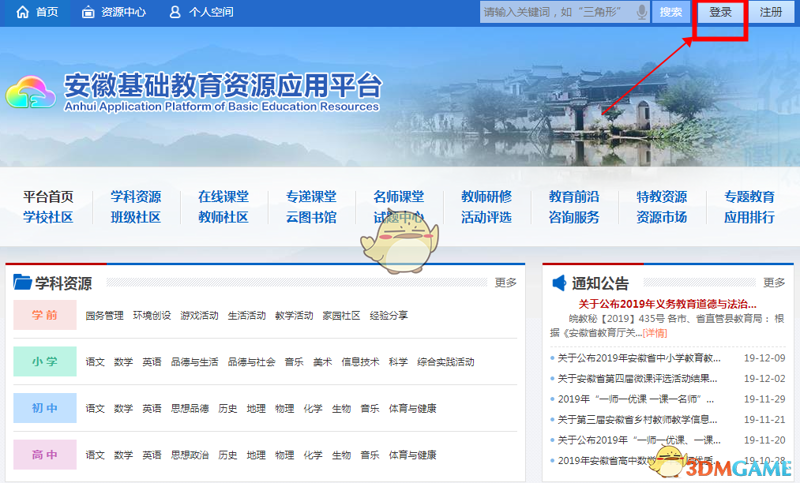Image resolution: width=800 pixels, height=483 pixels.
Task: Select the 初中 category block
Action: click(x=45, y=408)
